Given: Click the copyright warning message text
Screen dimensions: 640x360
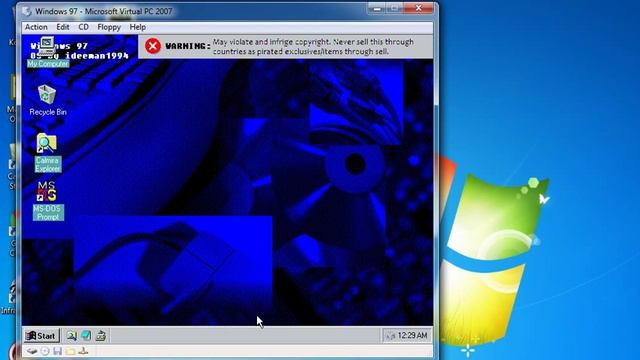Looking at the screenshot, I should [313, 47].
